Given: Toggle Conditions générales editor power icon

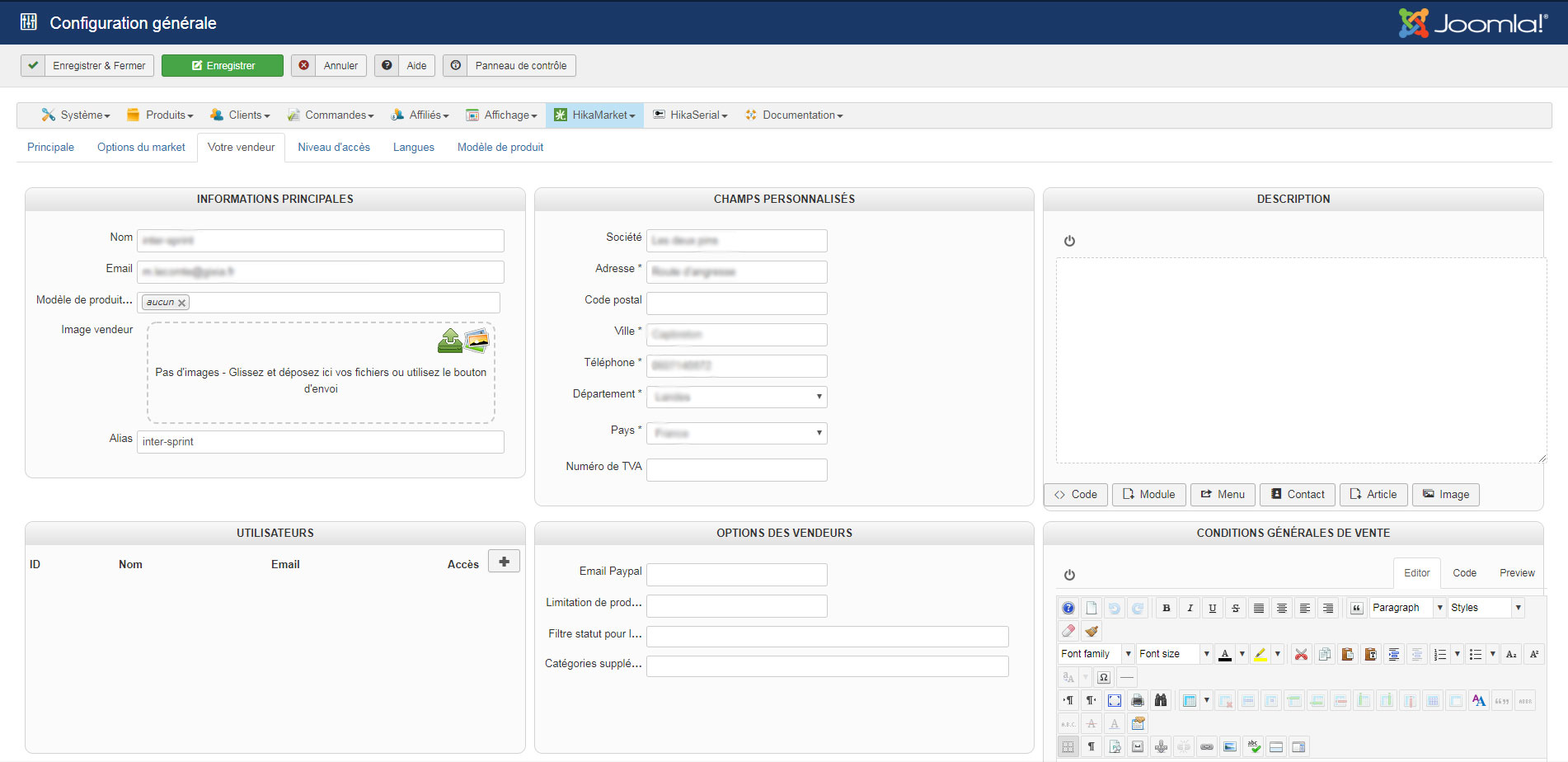Looking at the screenshot, I should tap(1069, 575).
